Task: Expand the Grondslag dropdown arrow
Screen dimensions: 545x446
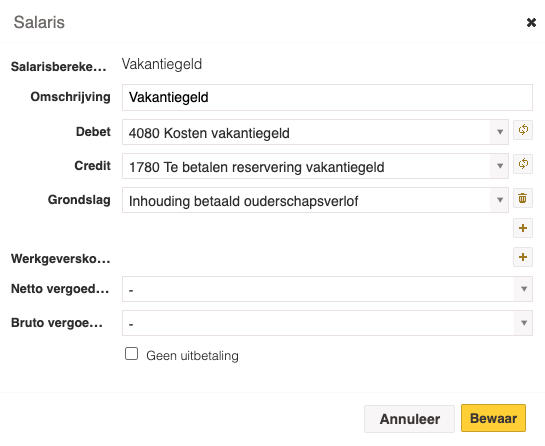Action: (500, 200)
